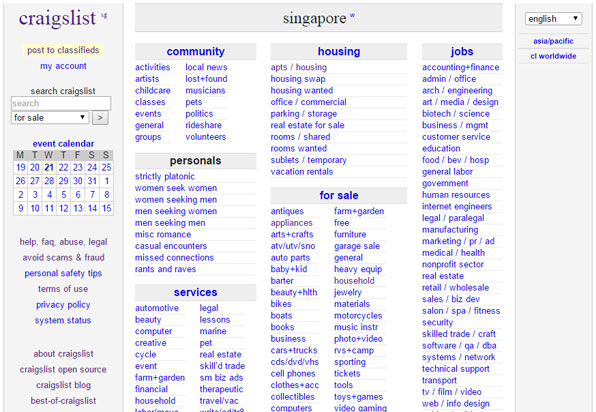The width and height of the screenshot is (596, 412).
Task: Open missed connections link
Action: tap(174, 258)
